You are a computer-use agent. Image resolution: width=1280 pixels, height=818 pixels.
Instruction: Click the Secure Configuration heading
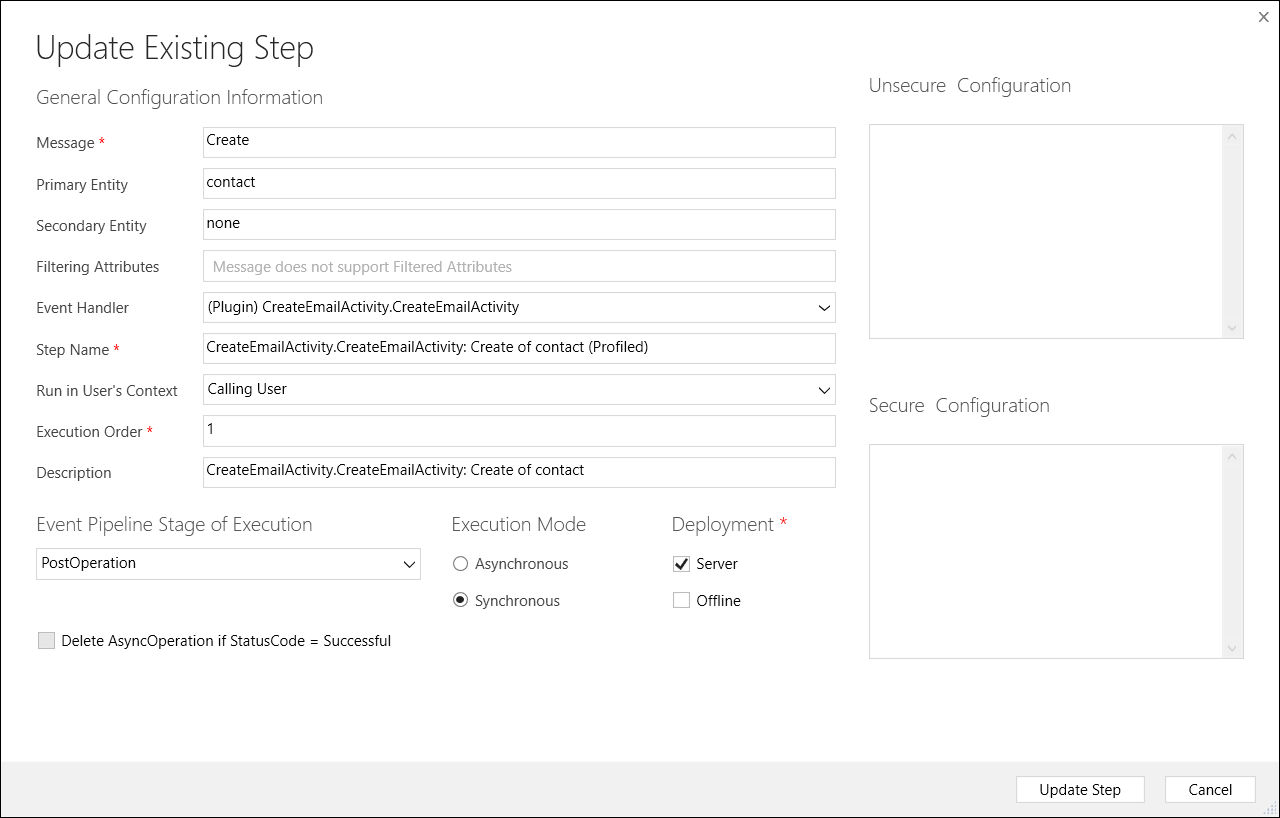tap(959, 405)
